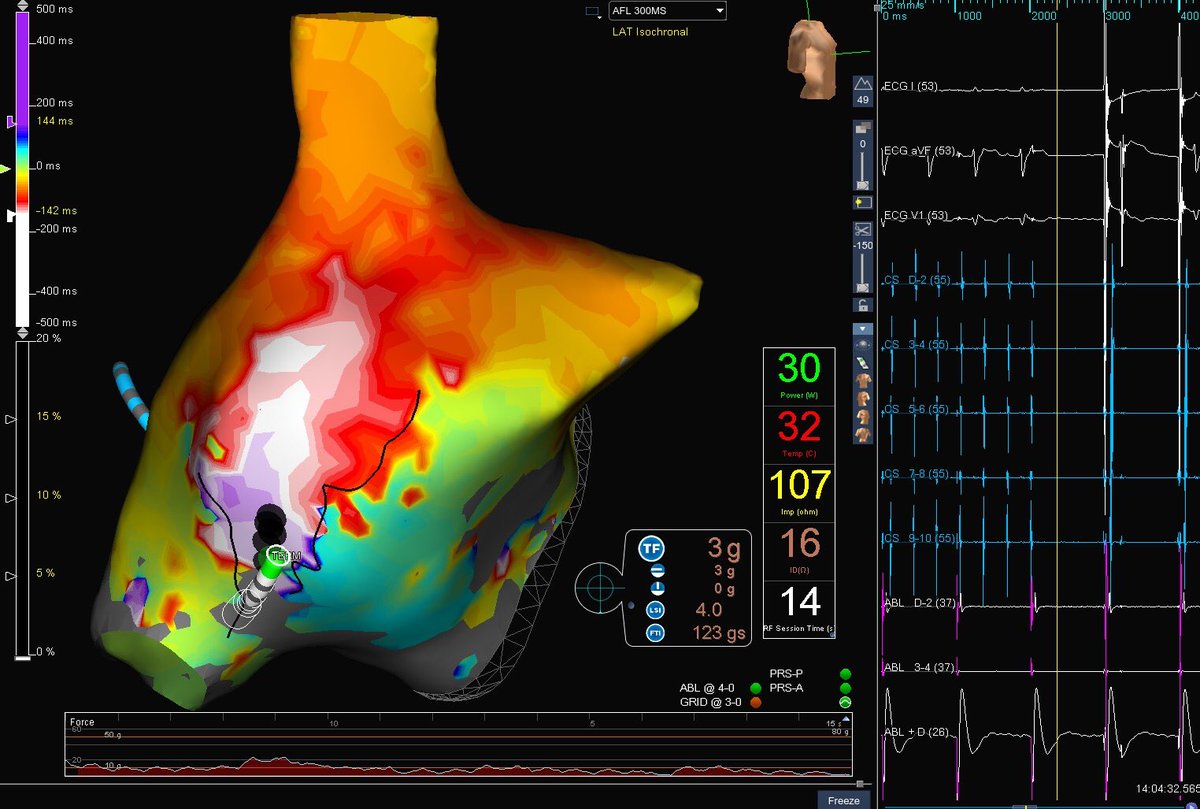Click the Force graph scroll handle
The height and width of the screenshot is (809, 1200).
[x=858, y=783]
